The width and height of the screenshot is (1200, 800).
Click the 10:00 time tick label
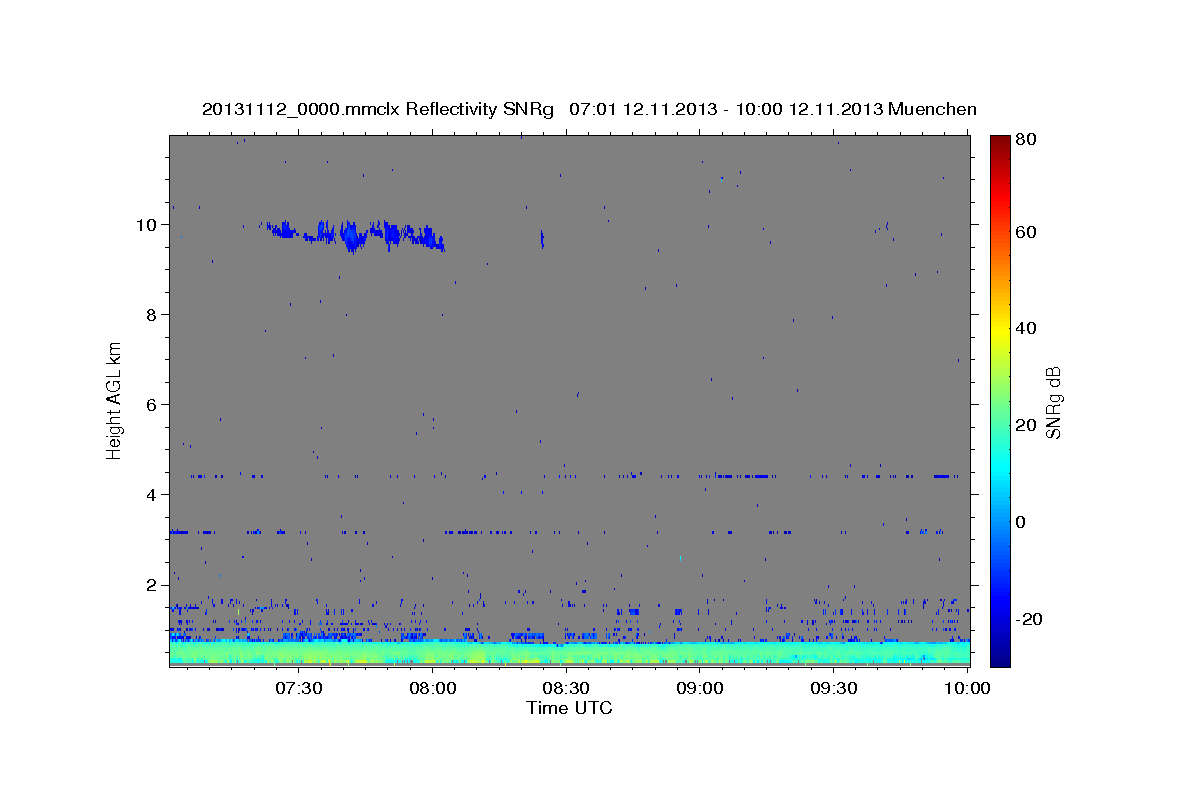point(968,688)
